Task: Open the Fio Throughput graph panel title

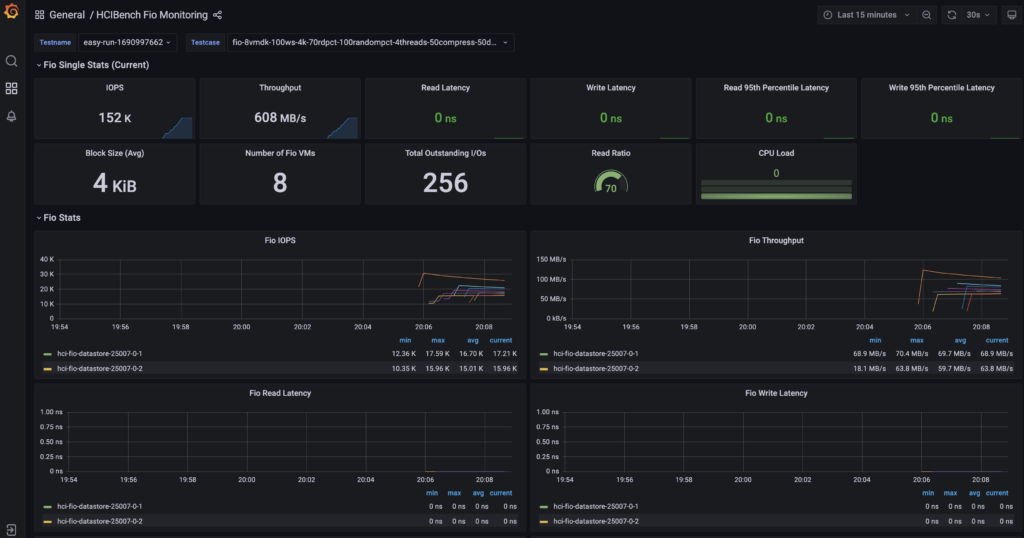Action: tap(776, 240)
